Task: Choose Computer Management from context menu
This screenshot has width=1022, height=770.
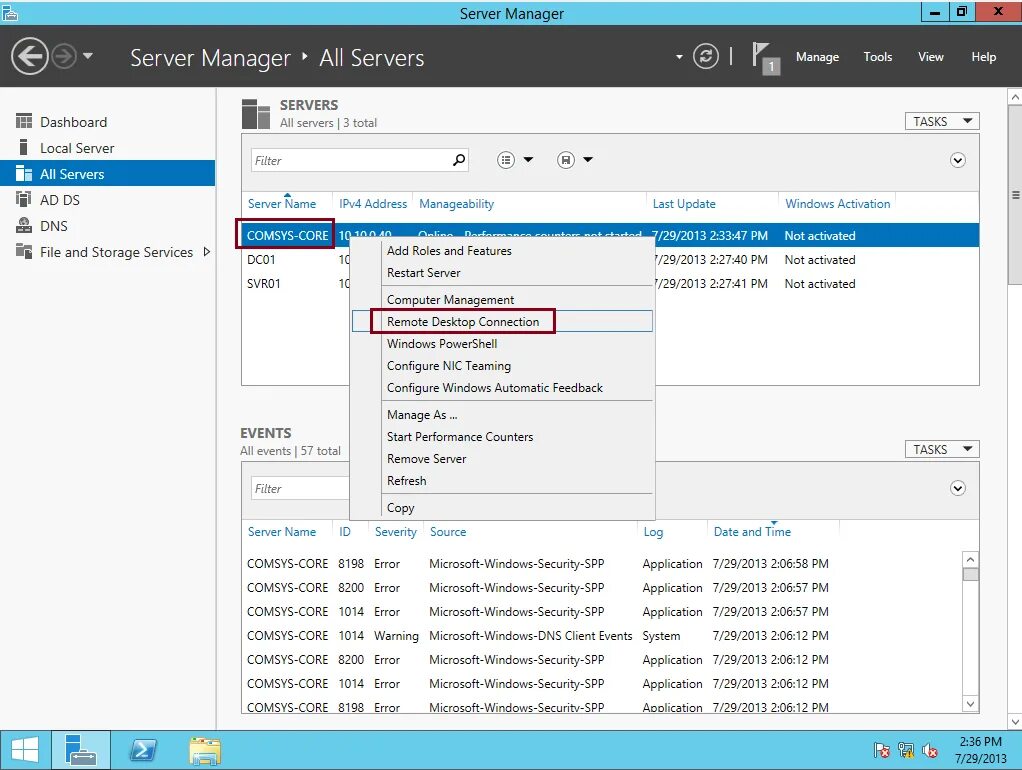Action: (x=502, y=300)
